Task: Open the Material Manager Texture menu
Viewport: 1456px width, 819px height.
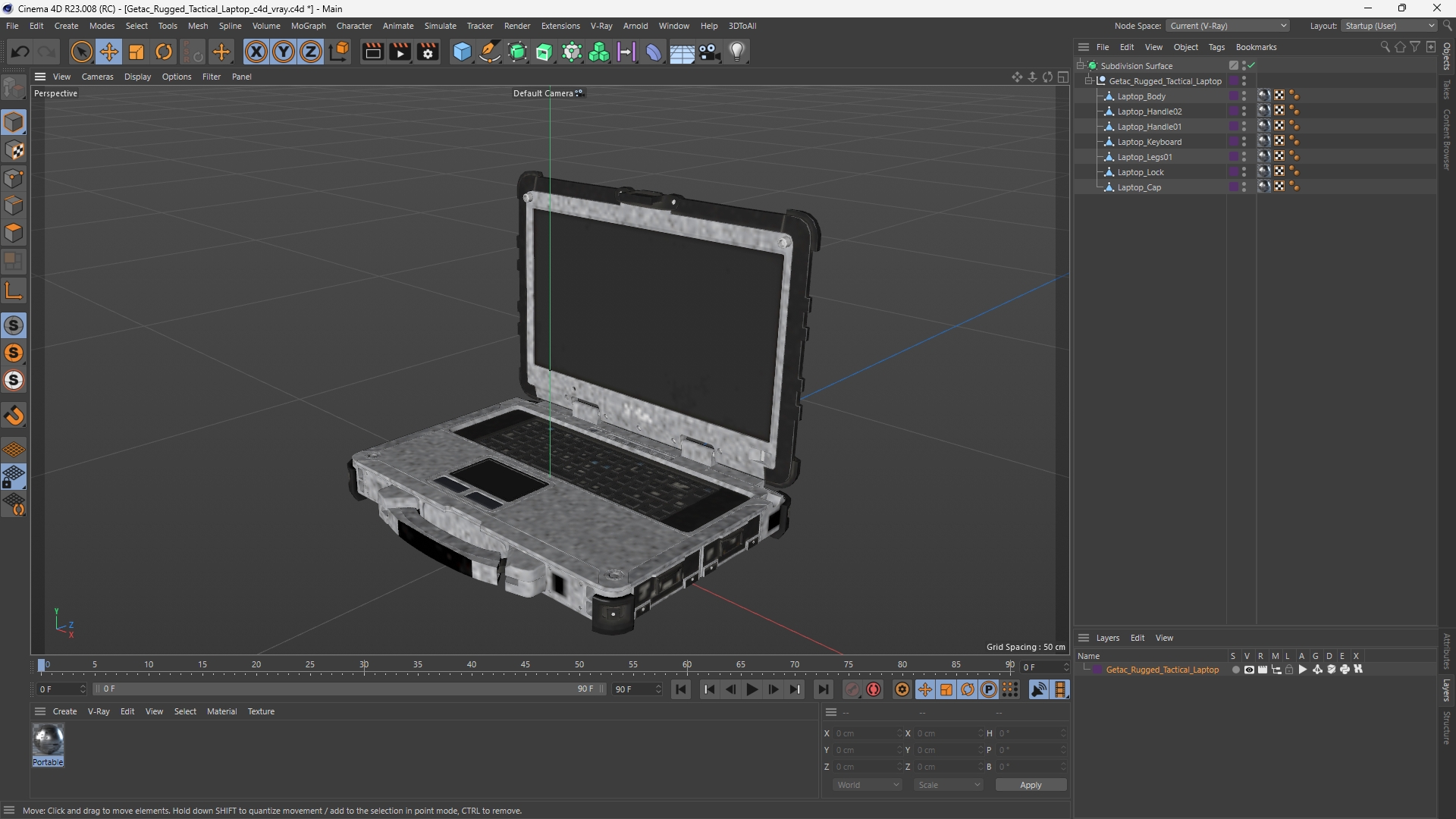Action: point(261,711)
